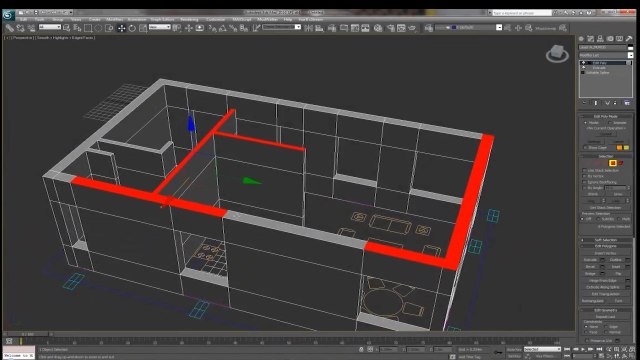
Task: Select Polygon sub-object level icon
Action: [x=613, y=163]
